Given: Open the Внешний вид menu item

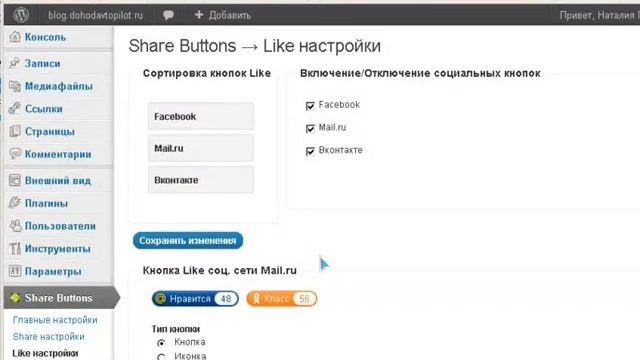Looking at the screenshot, I should [58, 180].
